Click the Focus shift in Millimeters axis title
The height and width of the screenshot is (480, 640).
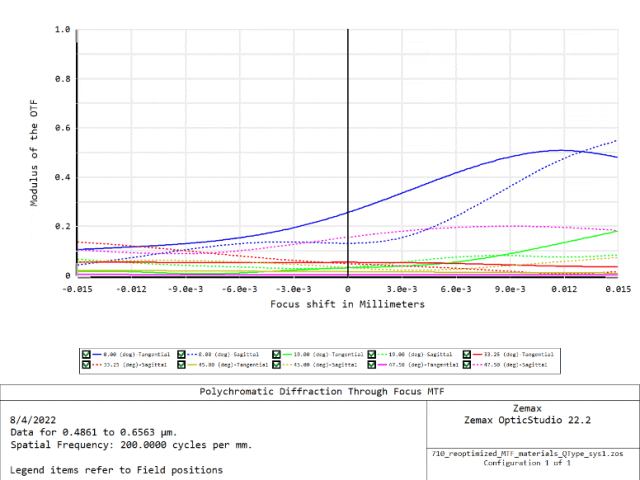347,304
